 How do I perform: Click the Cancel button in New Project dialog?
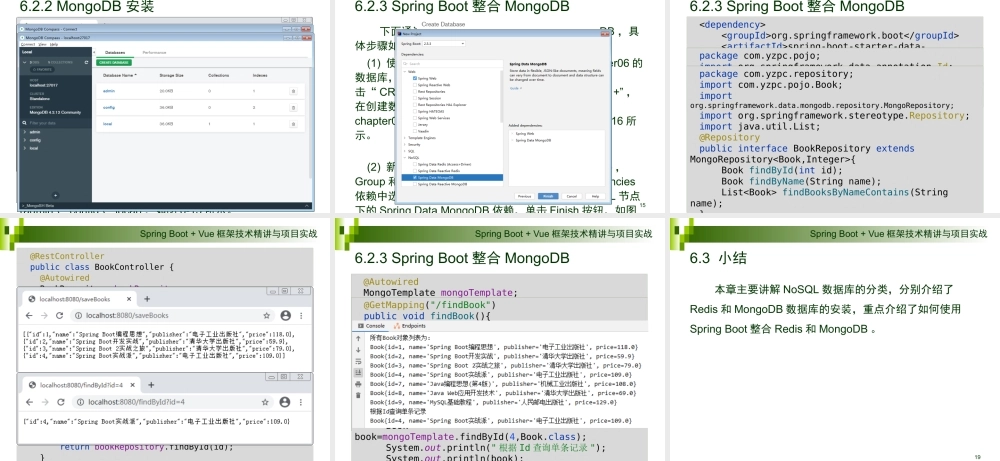point(571,196)
